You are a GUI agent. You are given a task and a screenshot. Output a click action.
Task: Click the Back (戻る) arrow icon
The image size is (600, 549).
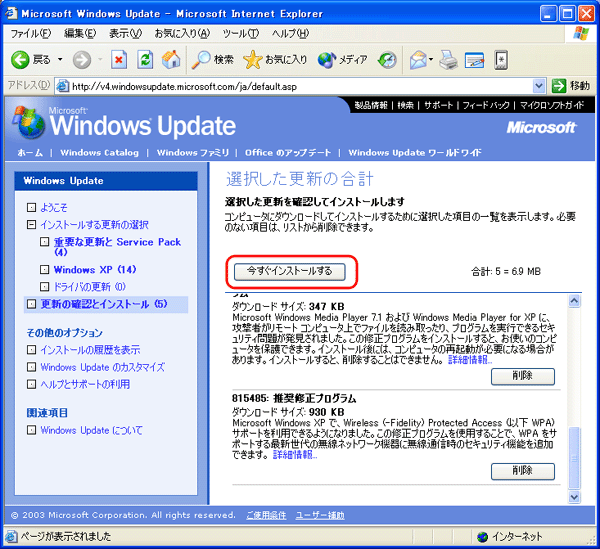click(20, 60)
